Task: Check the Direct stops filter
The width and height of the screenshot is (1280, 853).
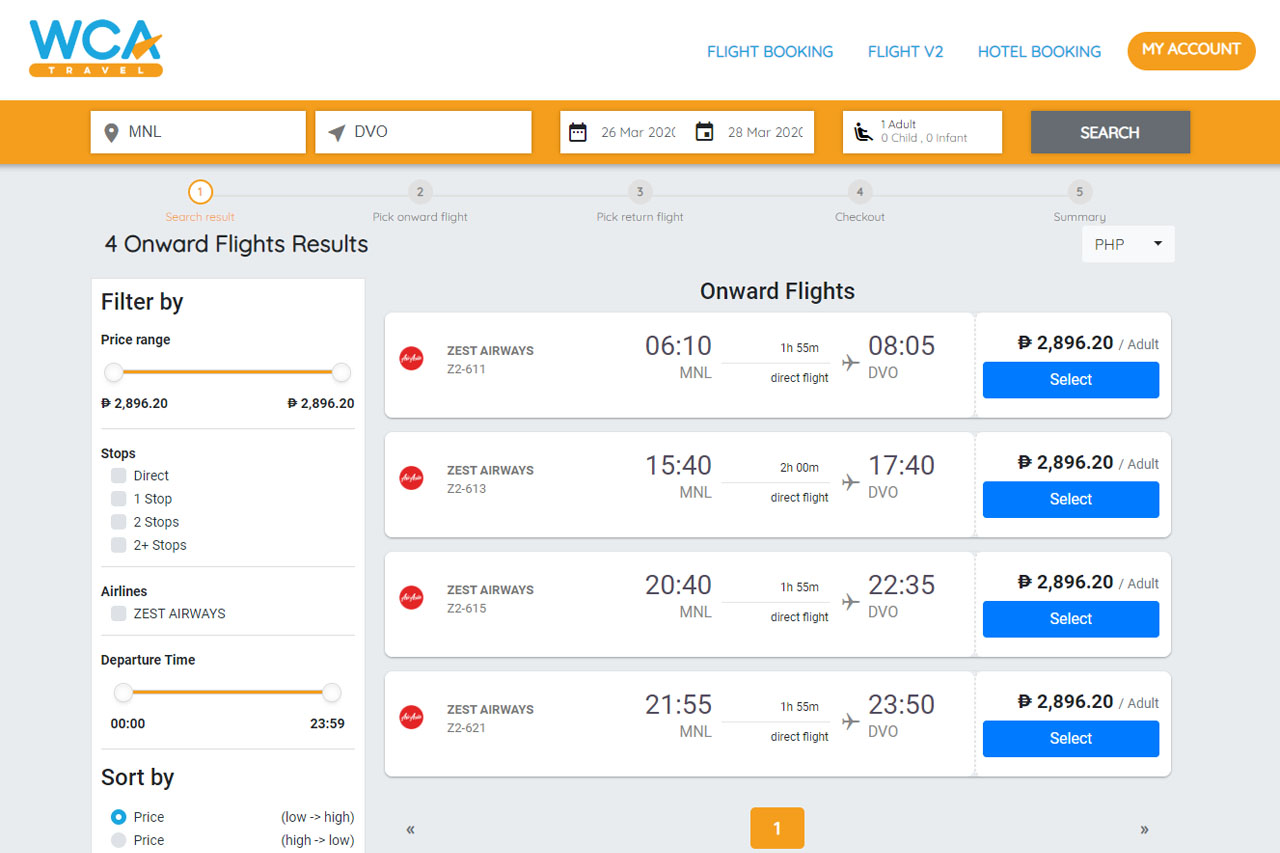Action: point(119,476)
